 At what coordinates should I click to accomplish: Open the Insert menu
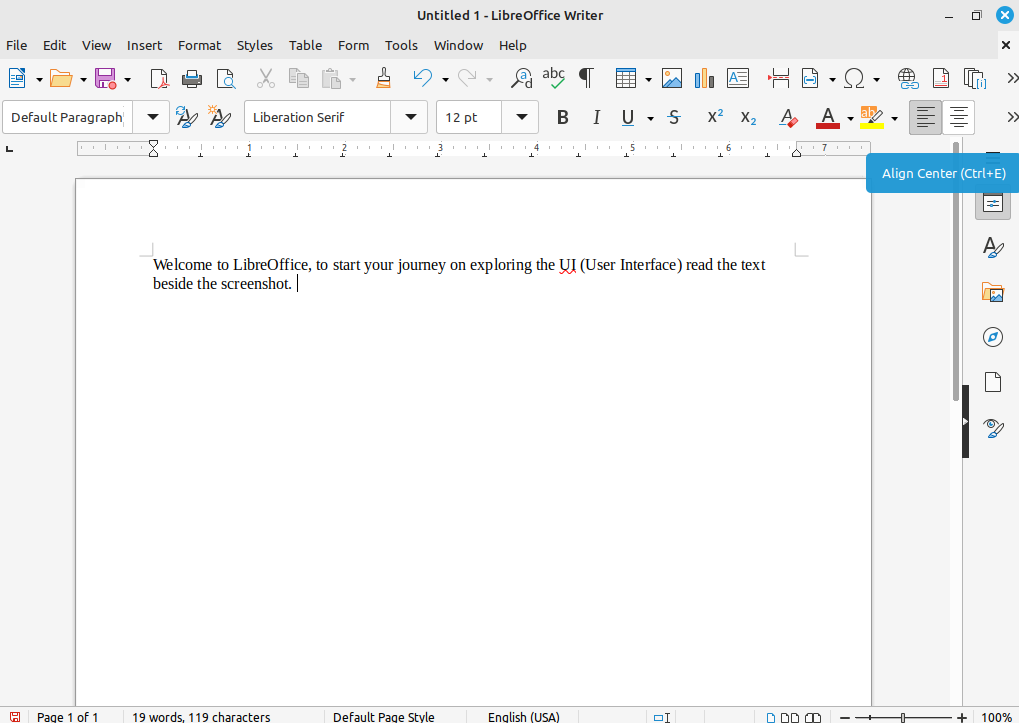[x=144, y=45]
